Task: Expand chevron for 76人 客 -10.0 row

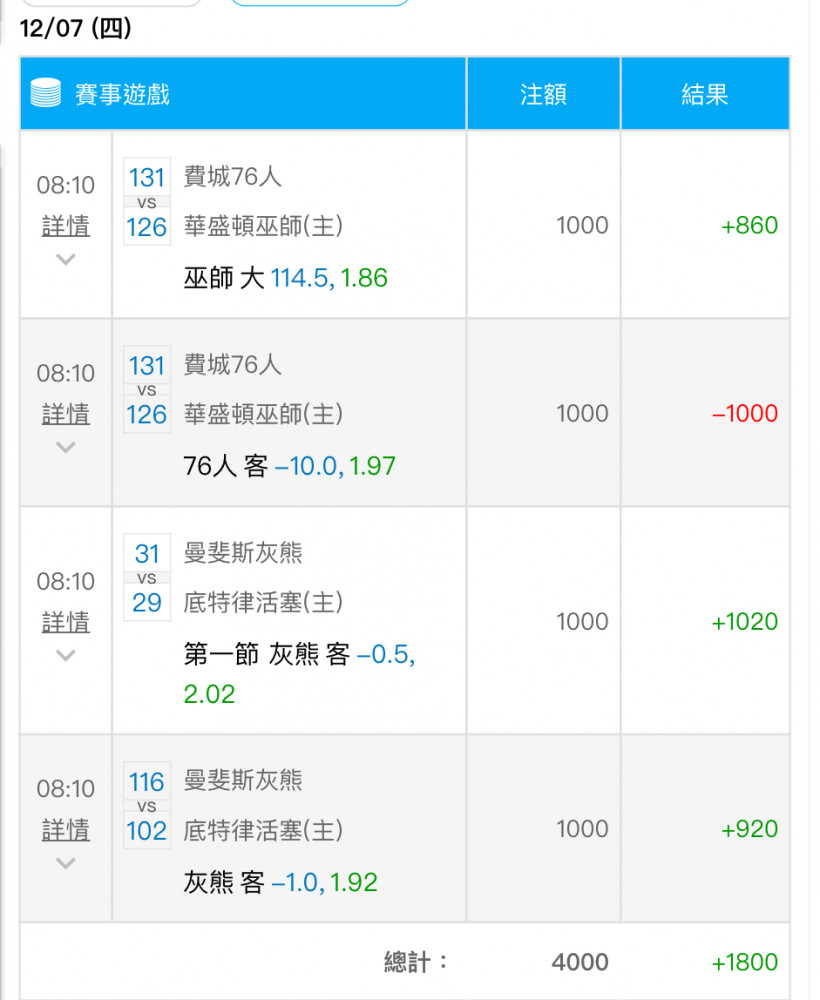Action: click(66, 447)
